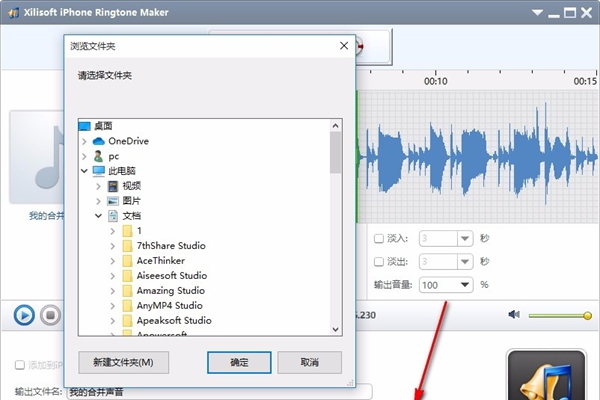Click the 取消 button

(309, 362)
